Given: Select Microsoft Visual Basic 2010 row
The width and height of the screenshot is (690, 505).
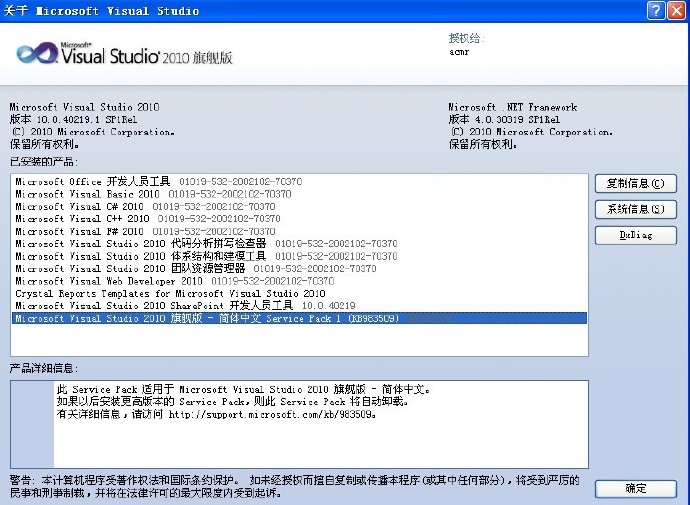Looking at the screenshot, I should coord(299,194).
